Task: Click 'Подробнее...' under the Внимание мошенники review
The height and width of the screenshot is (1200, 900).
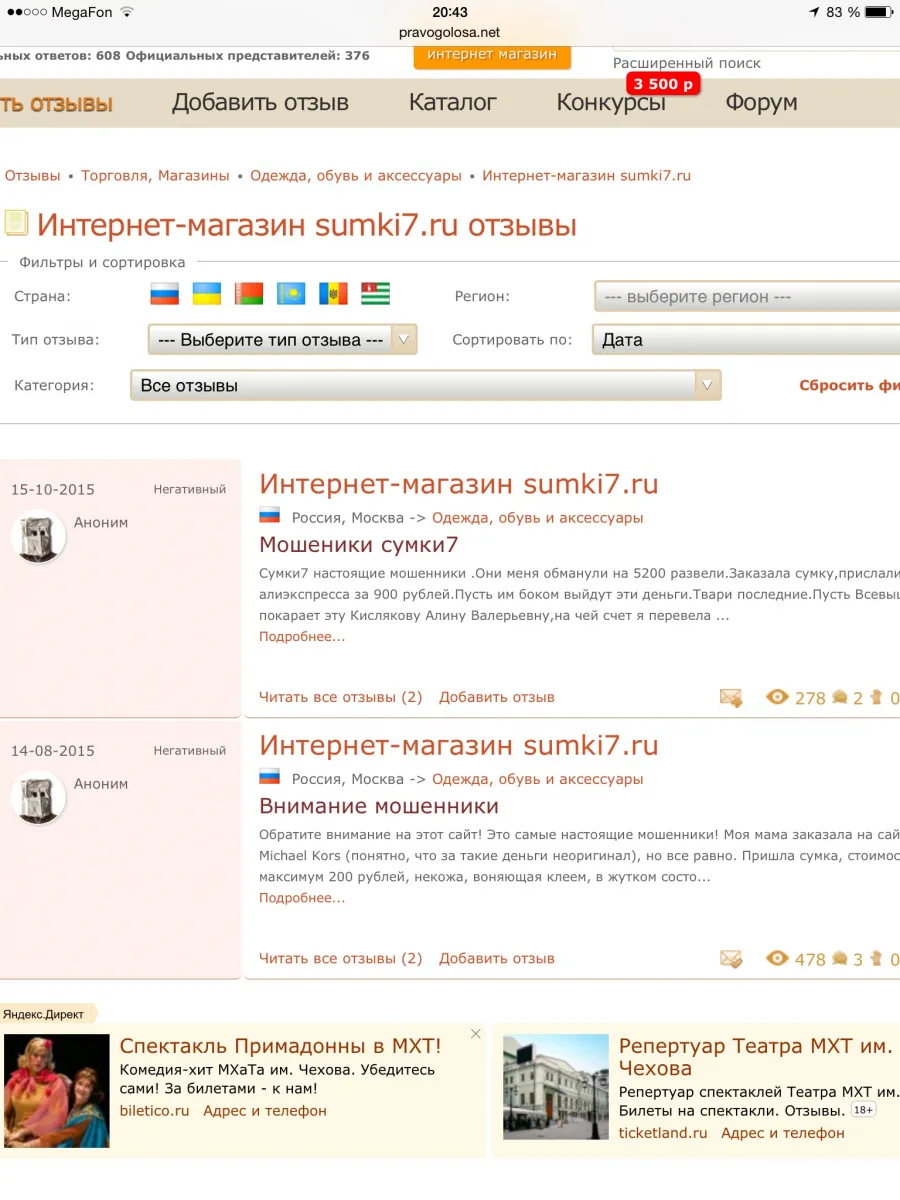Action: click(302, 898)
